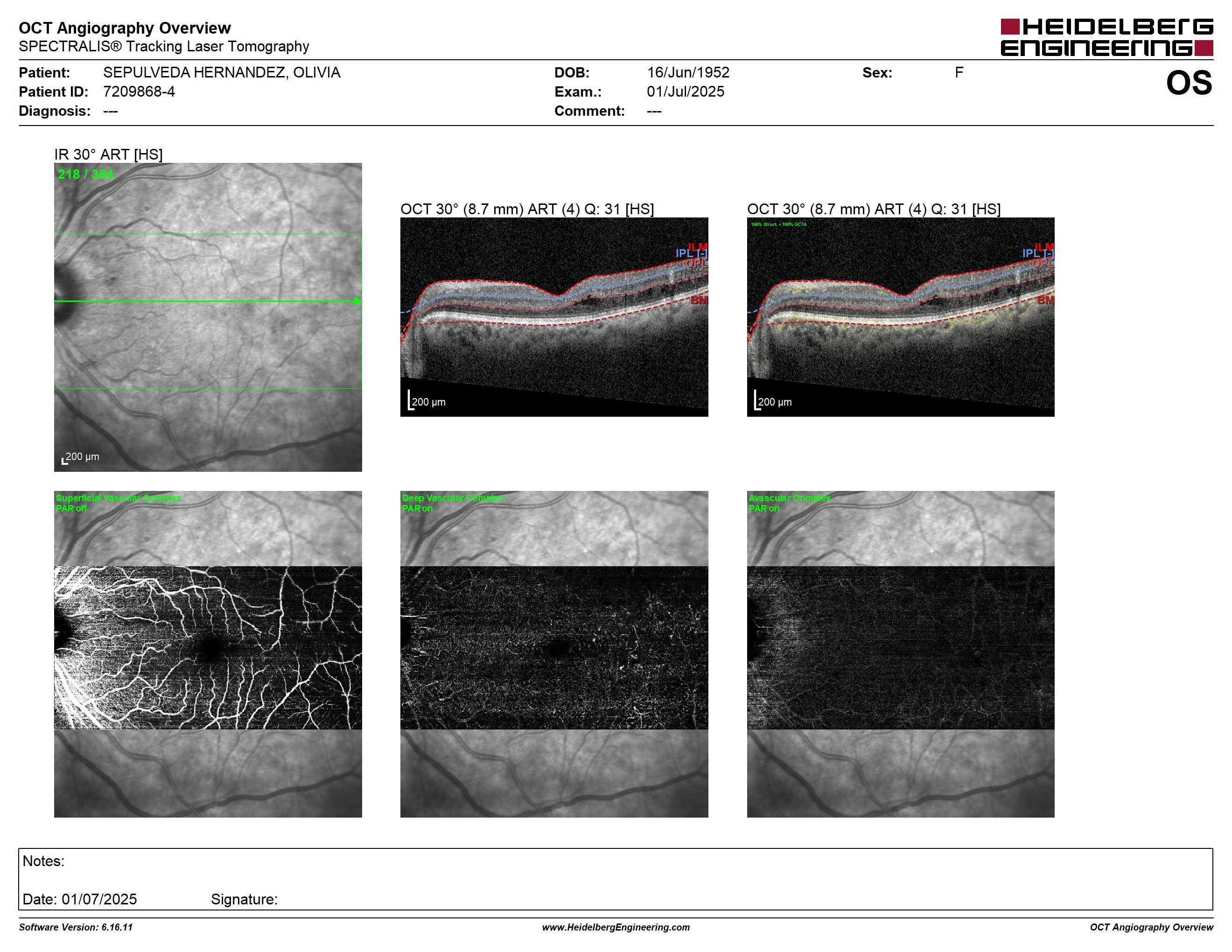1232x952 pixels.
Task: Click the Date: 01/07/2025 text
Action: (x=79, y=899)
